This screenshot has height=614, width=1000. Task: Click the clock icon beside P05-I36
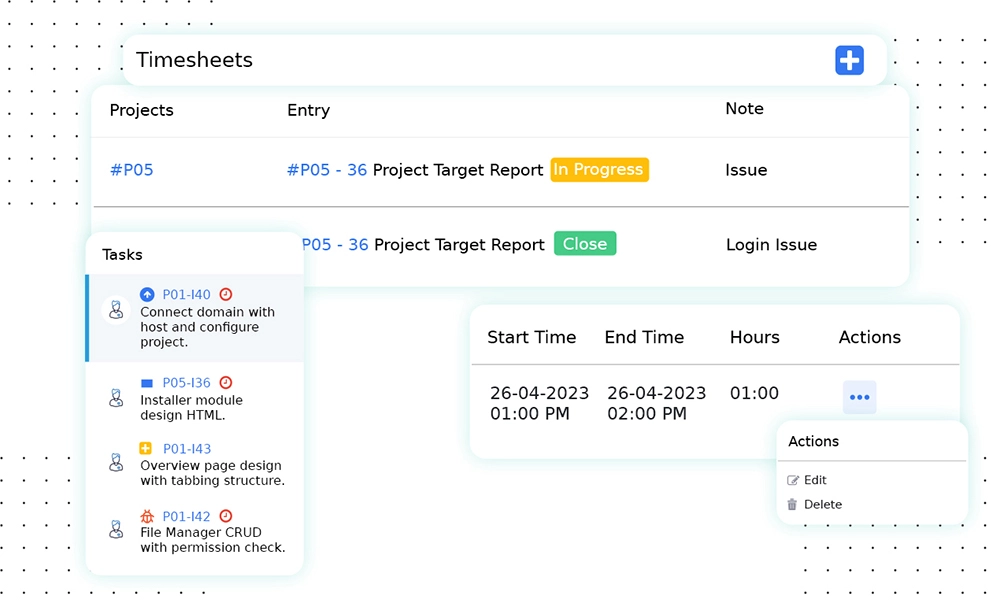coord(226,383)
